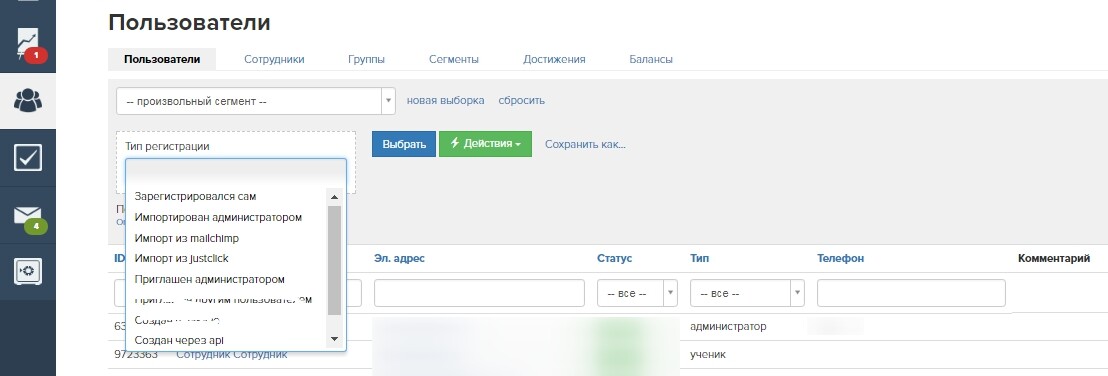Viewport: 1108px width, 376px height.
Task: Select the Пользователи tab
Action: pos(162,59)
